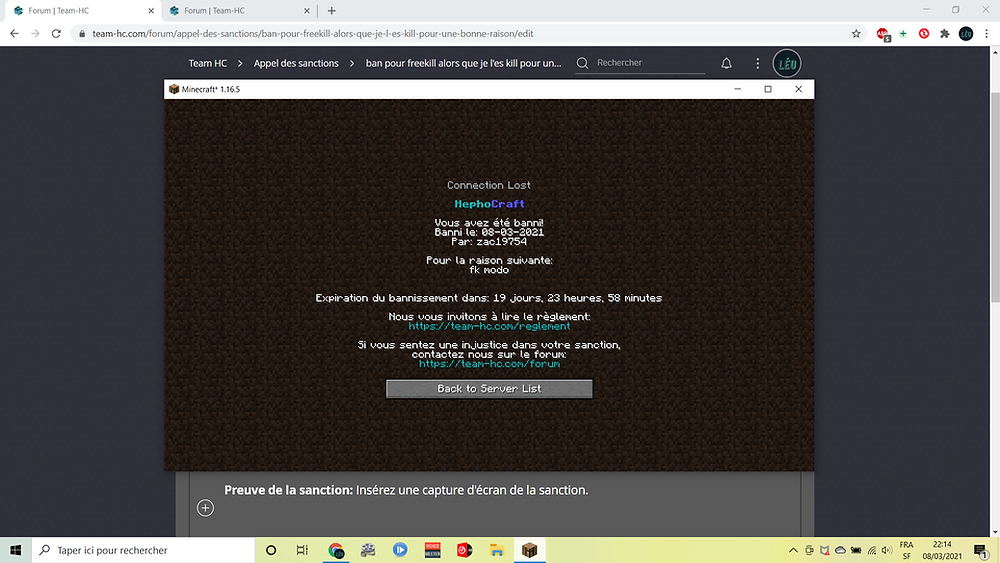Open the clock showing 22:14
The height and width of the screenshot is (563, 1000).
tap(942, 550)
